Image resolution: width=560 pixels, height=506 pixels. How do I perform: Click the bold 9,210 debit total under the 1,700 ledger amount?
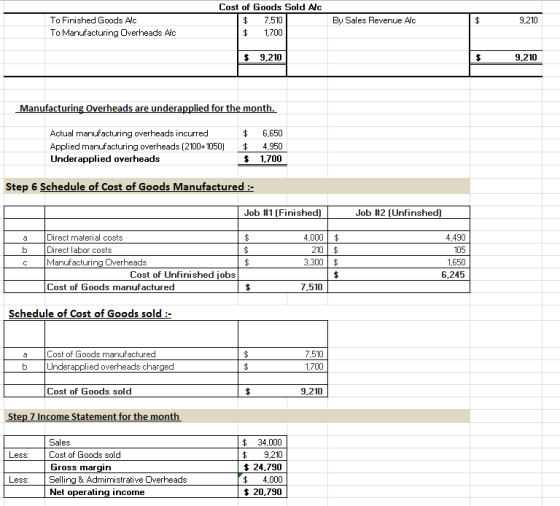pyautogui.click(x=271, y=57)
